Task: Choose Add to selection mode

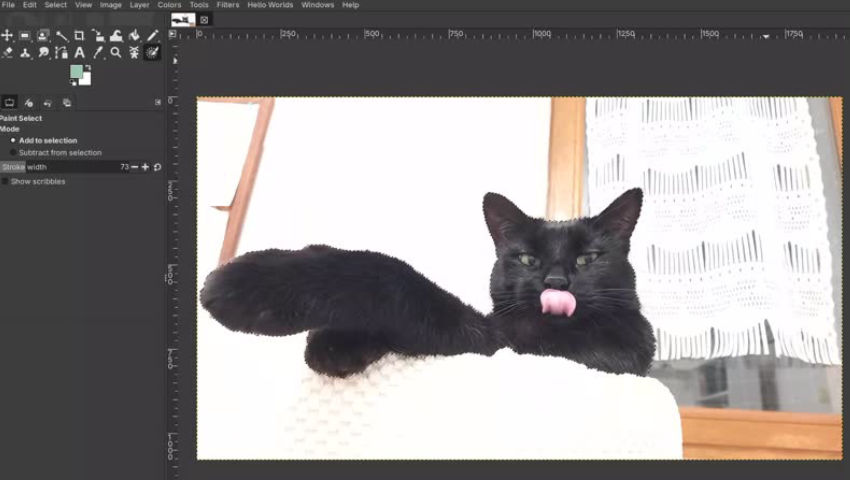Action: (x=12, y=141)
